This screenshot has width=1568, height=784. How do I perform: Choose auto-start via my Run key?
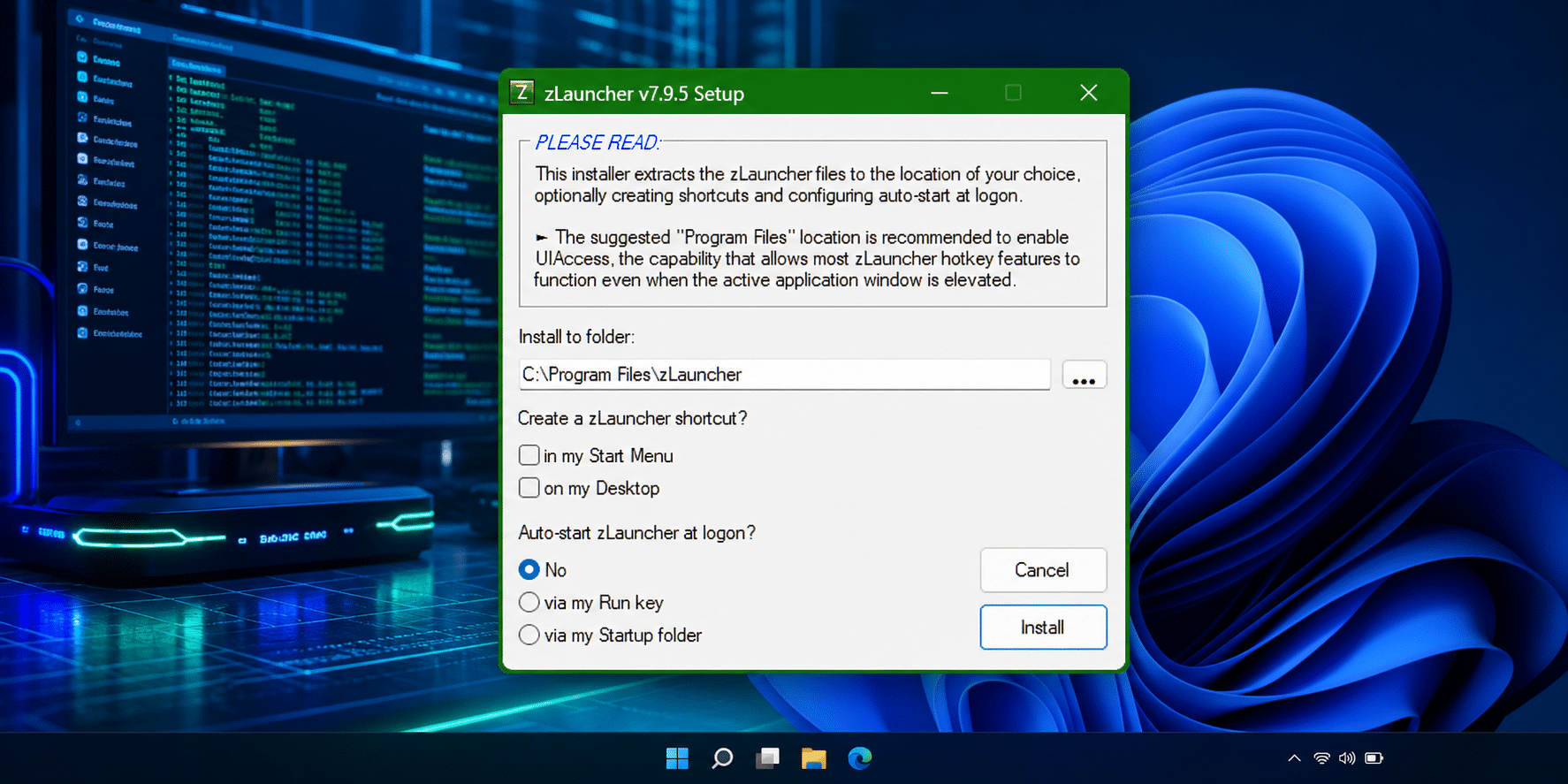[x=529, y=603]
